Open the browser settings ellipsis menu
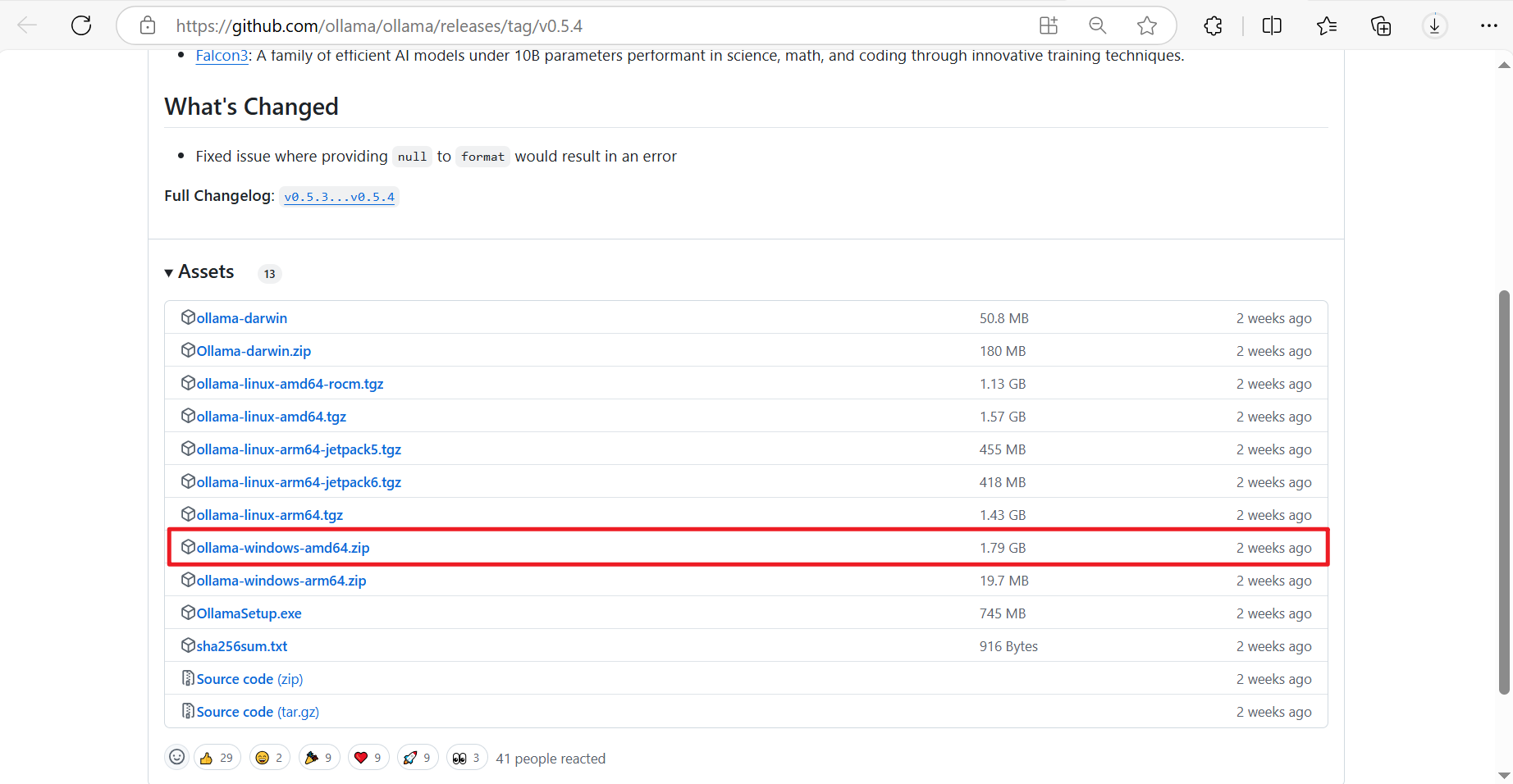Screen dimensions: 1513x784 (1489, 25)
